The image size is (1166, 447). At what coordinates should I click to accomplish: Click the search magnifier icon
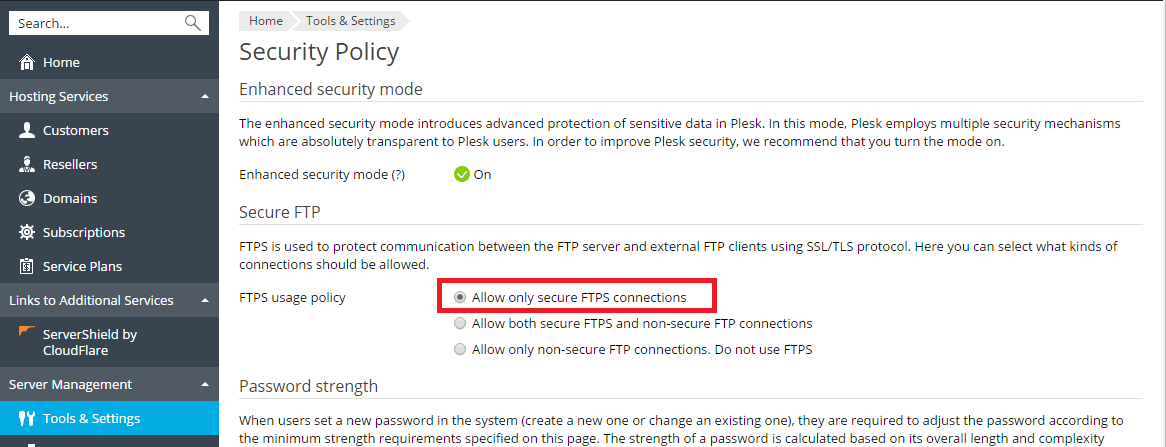(193, 23)
